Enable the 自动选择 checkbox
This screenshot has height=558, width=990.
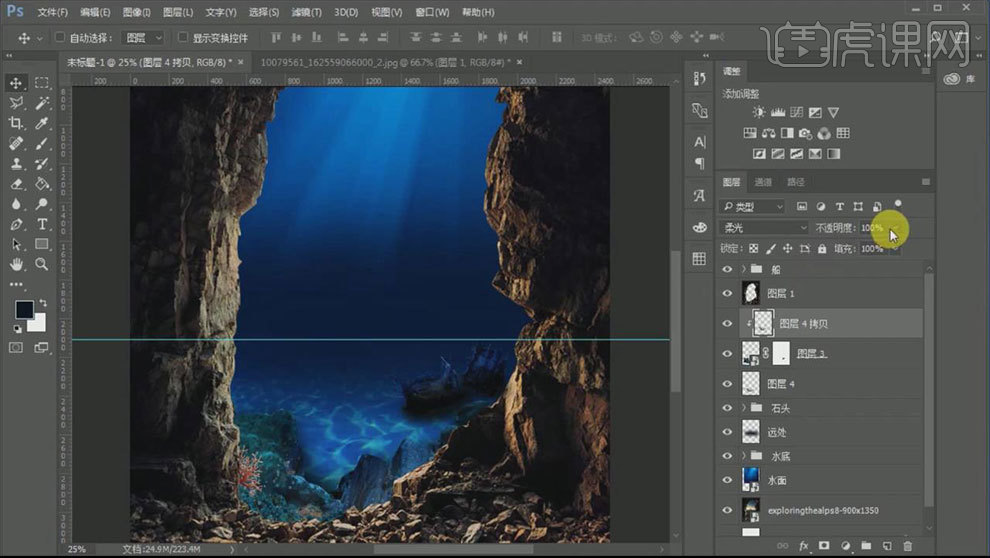pos(59,38)
